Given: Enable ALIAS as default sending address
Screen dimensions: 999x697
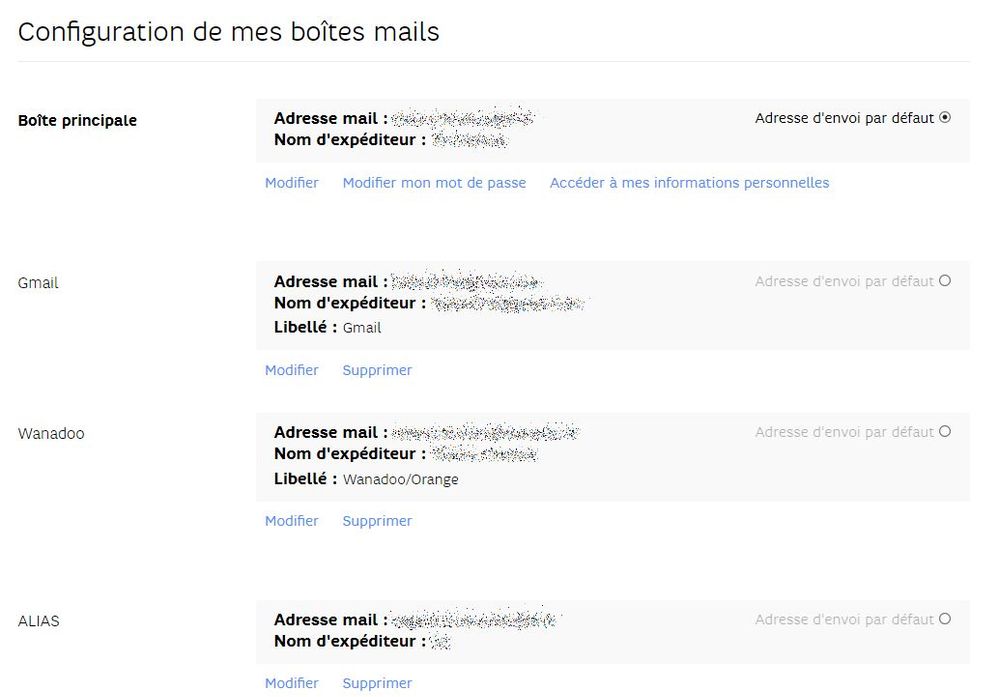Looking at the screenshot, I should tap(945, 619).
